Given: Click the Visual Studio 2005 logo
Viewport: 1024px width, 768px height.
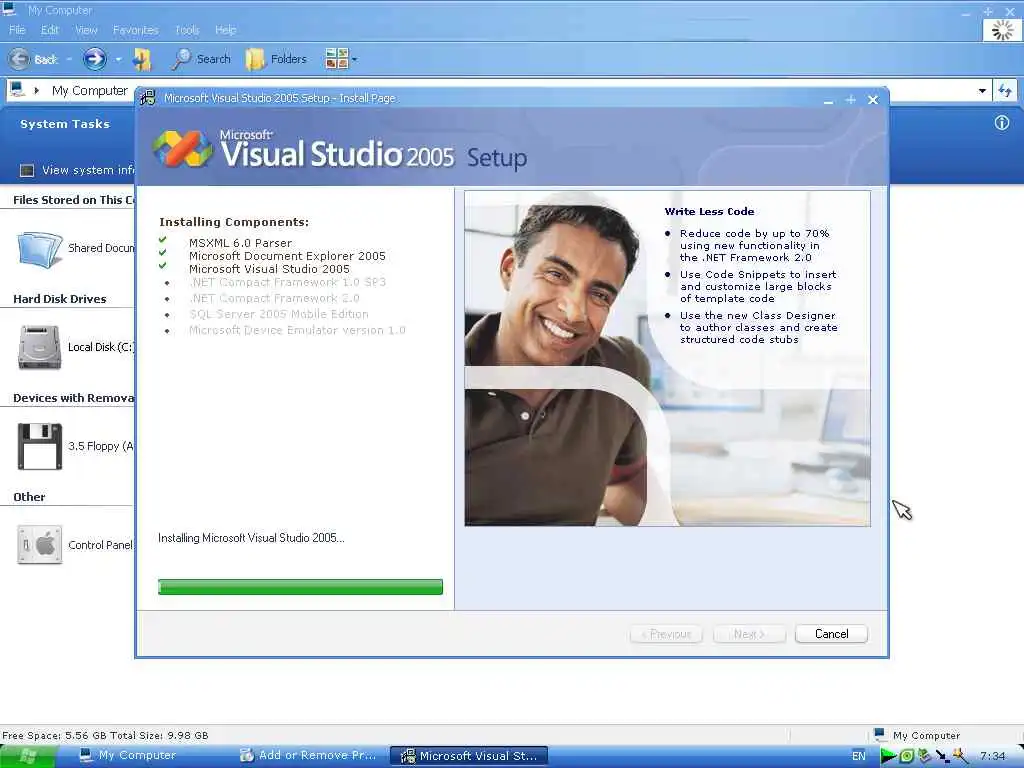Looking at the screenshot, I should [182, 148].
